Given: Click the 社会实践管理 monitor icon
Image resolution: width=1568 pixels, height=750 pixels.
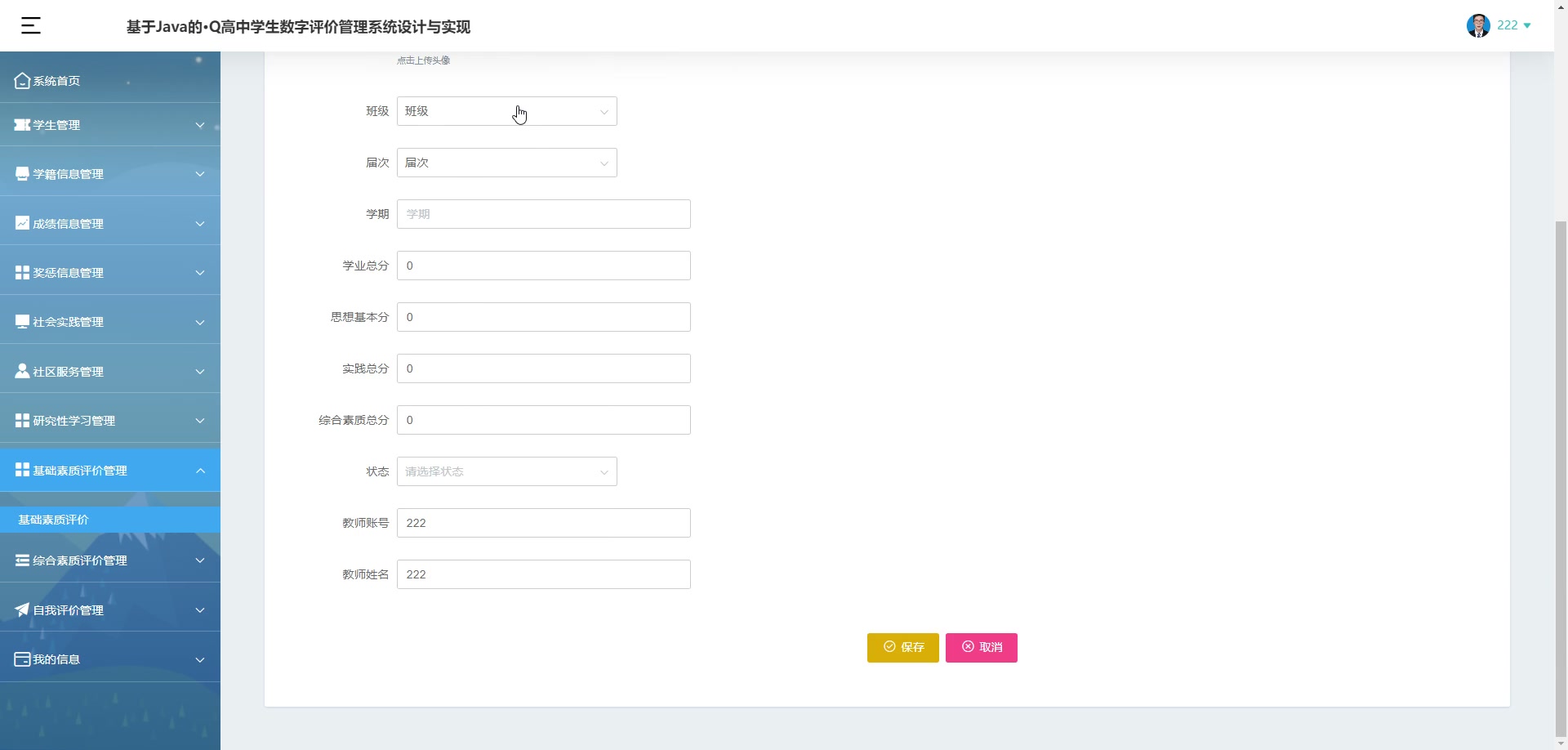Looking at the screenshot, I should (22, 322).
